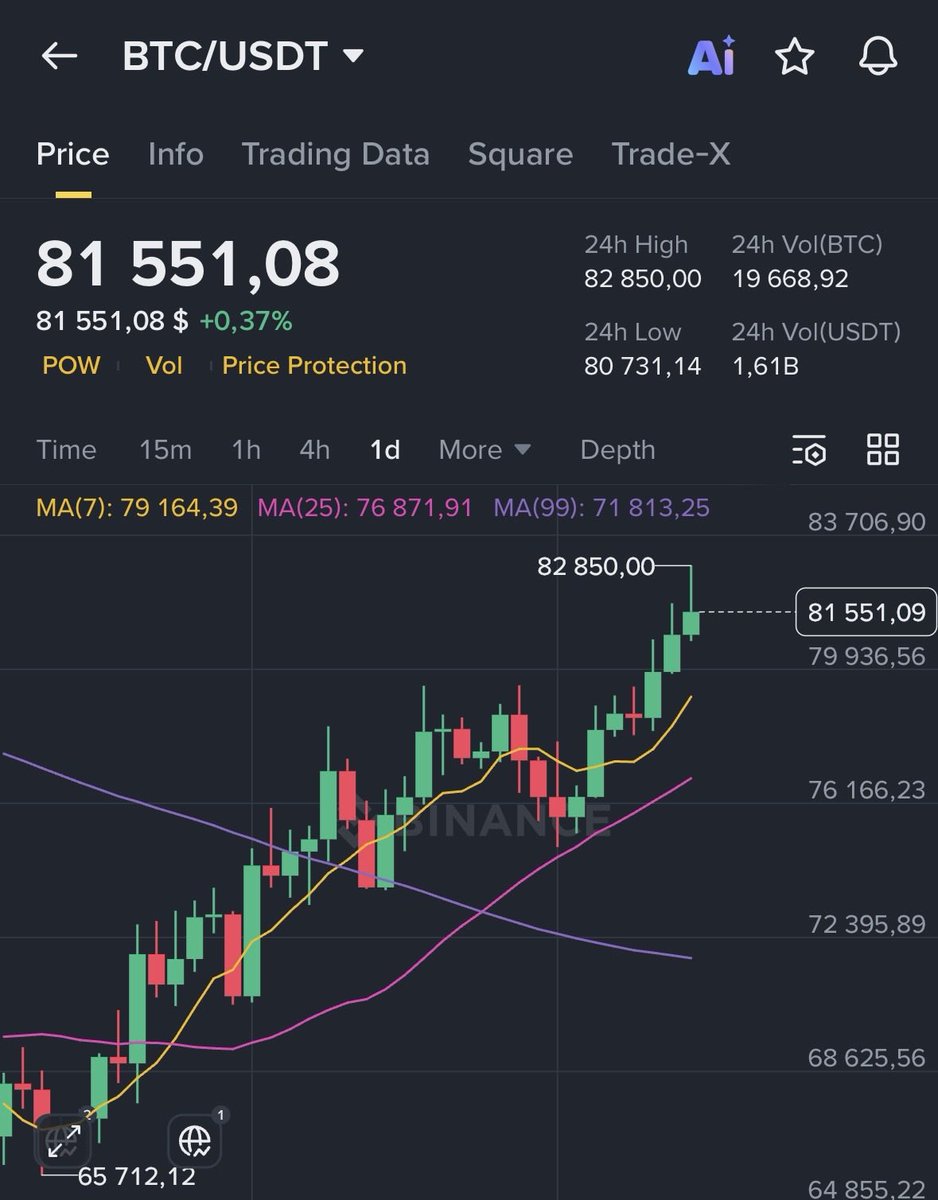Tap the Vol tag
Screen dimensions: 938x1200
pos(164,365)
